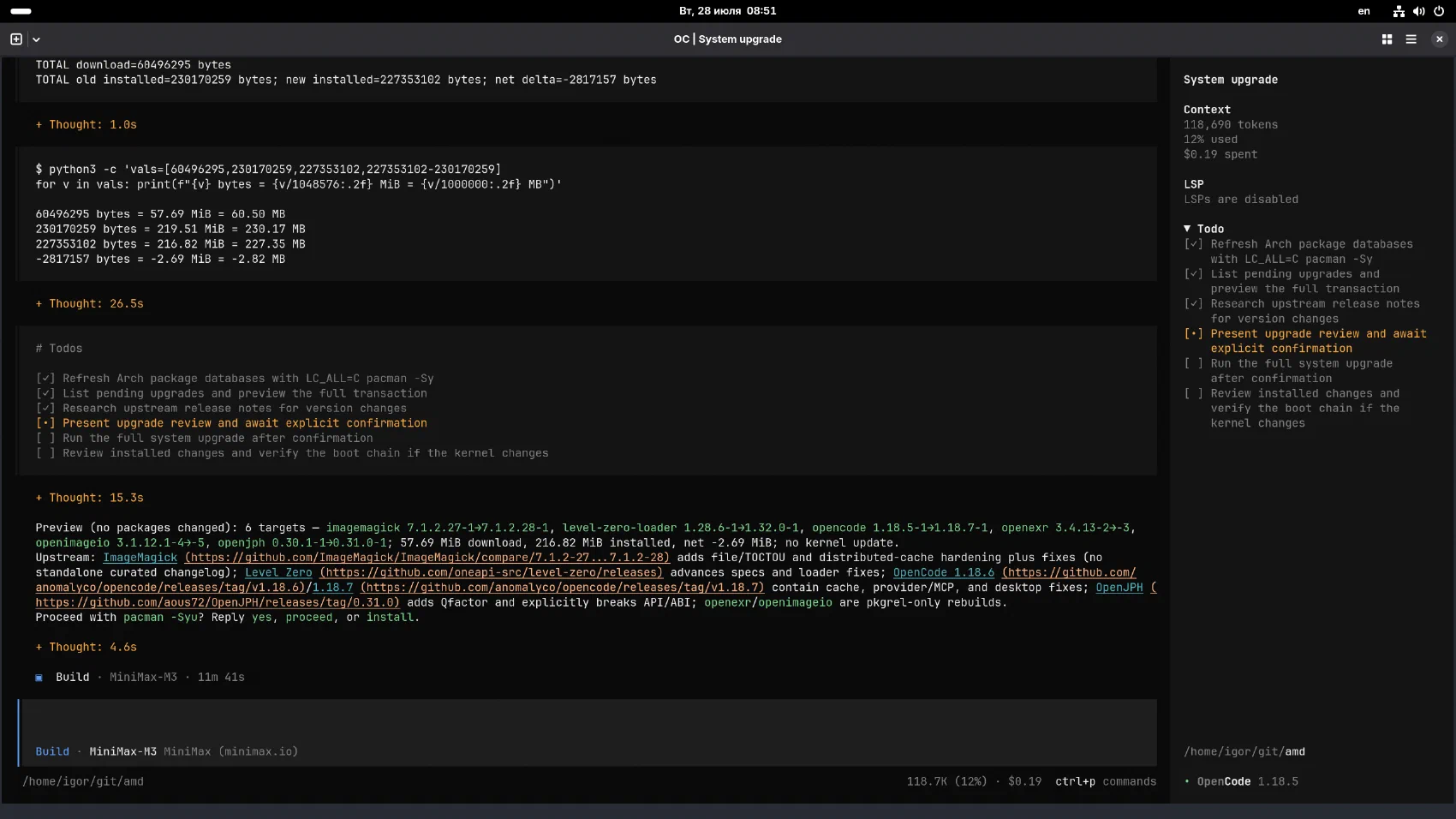Show the tab overview grid

pyautogui.click(x=1387, y=39)
